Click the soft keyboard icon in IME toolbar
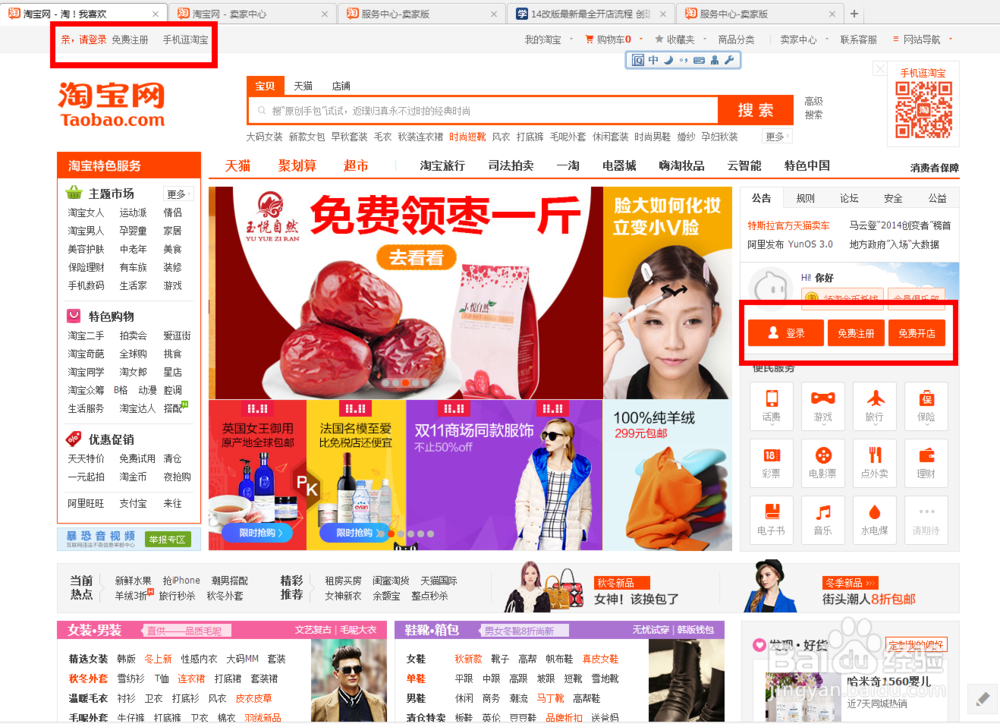 pyautogui.click(x=699, y=60)
